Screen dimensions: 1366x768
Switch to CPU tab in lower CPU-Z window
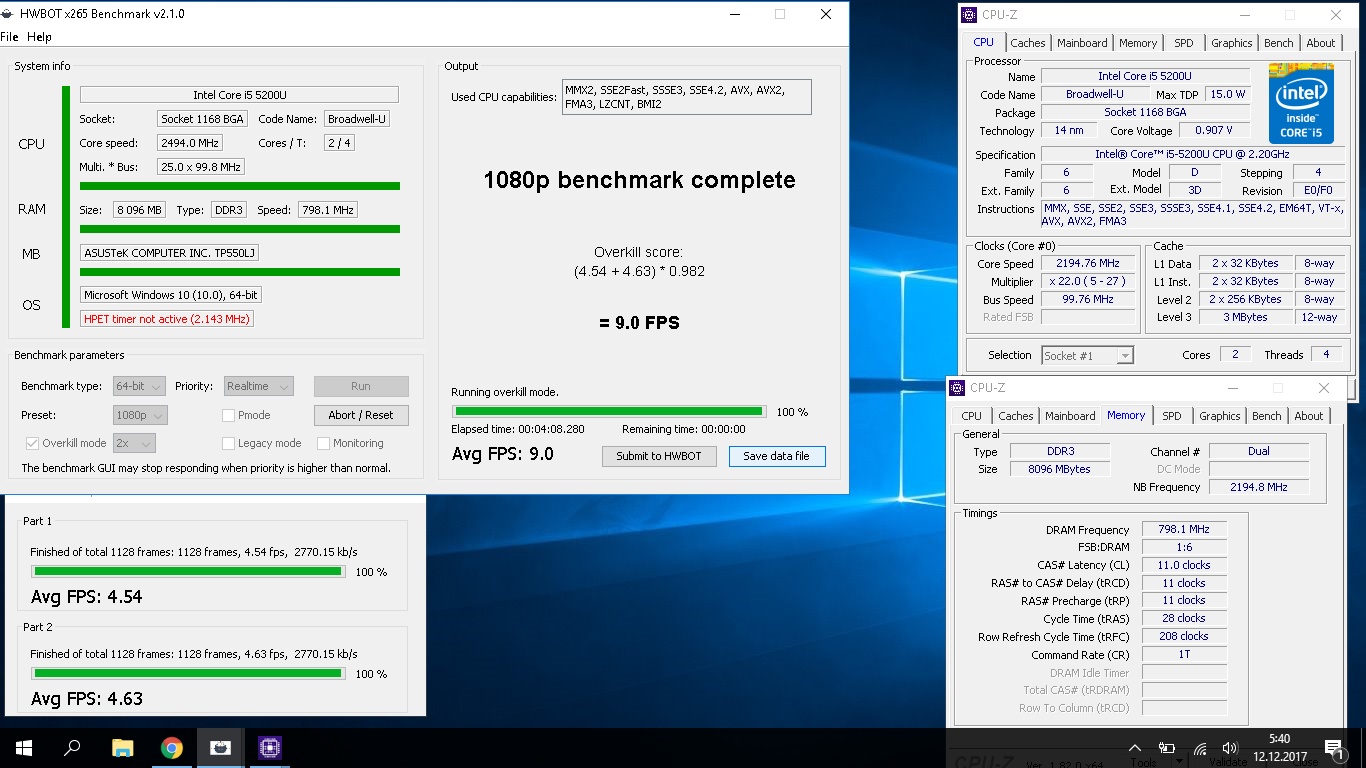971,416
